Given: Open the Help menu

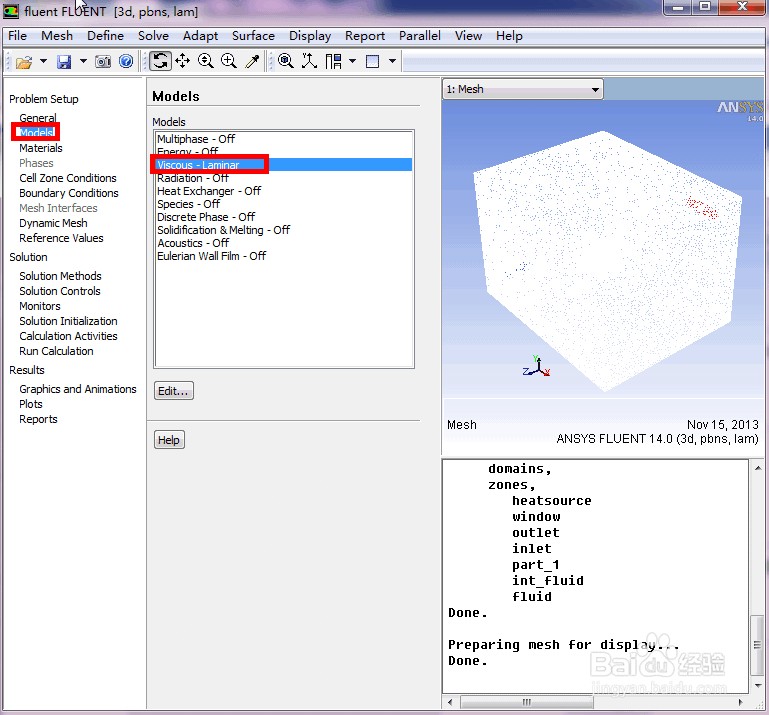Looking at the screenshot, I should tap(509, 36).
